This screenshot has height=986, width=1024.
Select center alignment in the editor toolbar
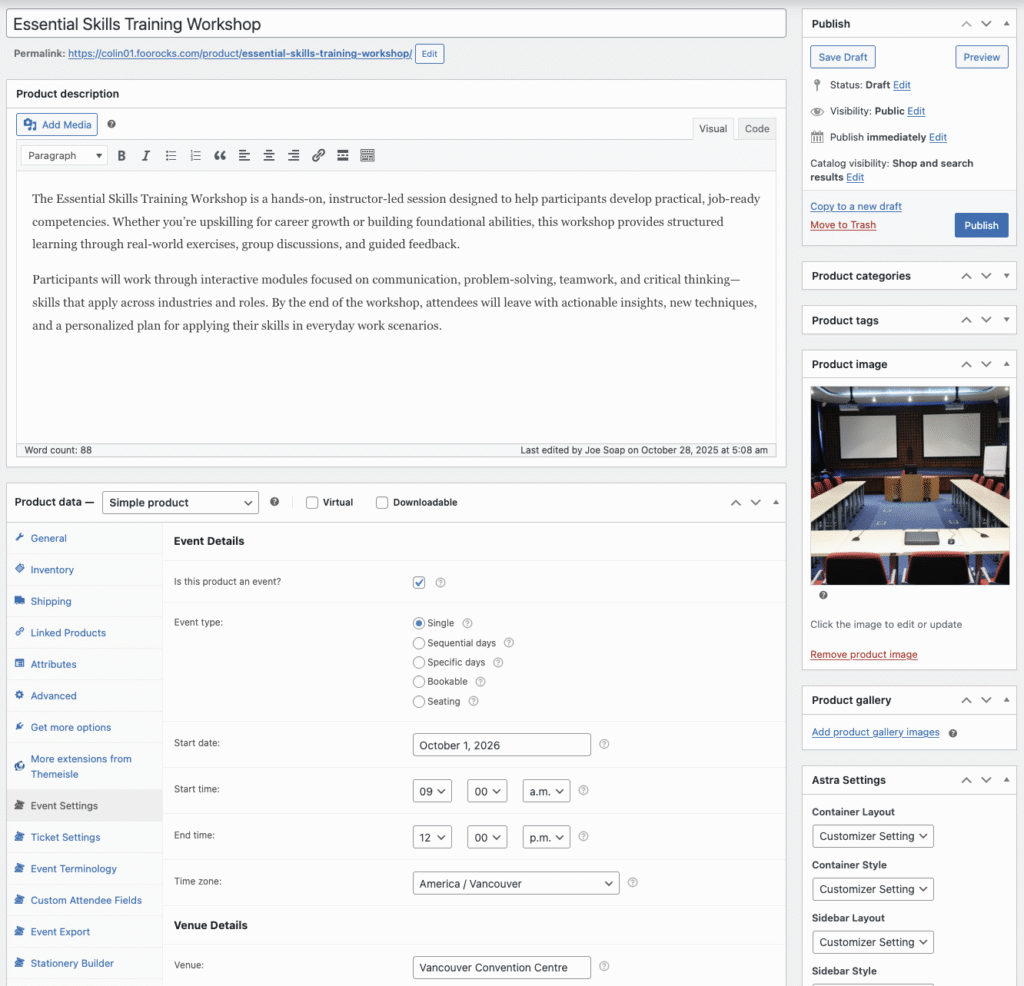coord(268,155)
